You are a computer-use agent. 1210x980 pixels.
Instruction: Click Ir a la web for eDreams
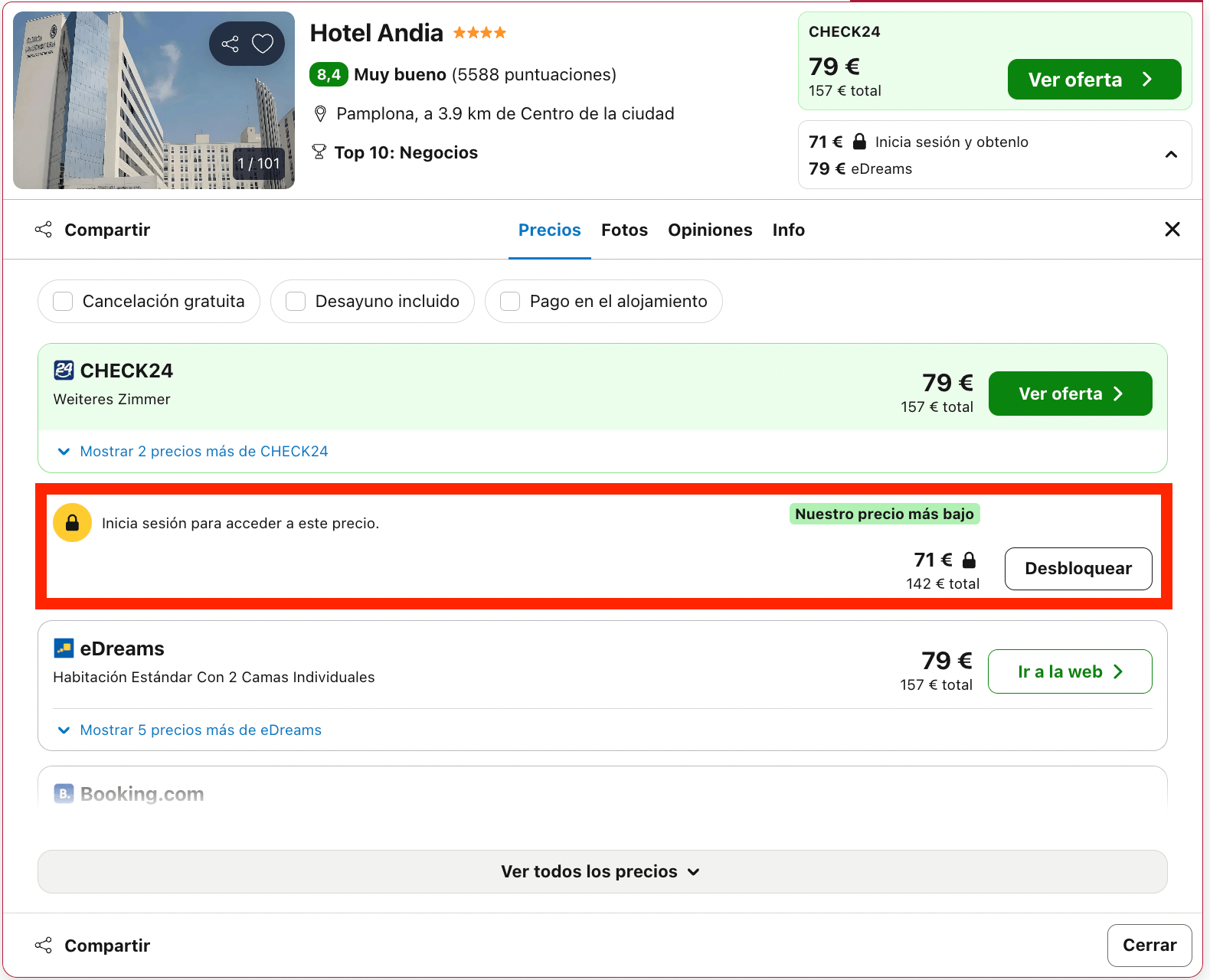pyautogui.click(x=1070, y=671)
